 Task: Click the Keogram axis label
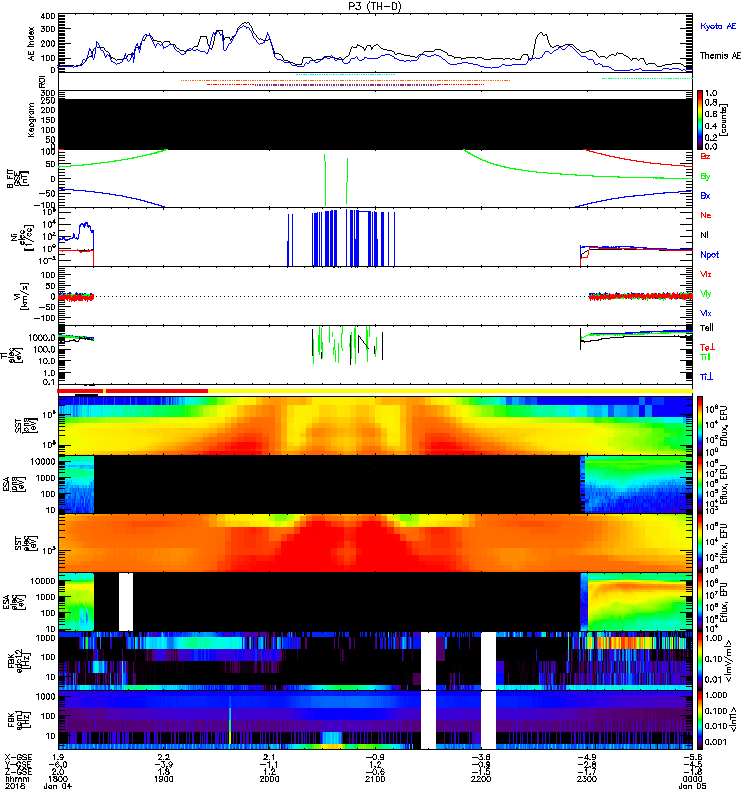(x=32, y=120)
